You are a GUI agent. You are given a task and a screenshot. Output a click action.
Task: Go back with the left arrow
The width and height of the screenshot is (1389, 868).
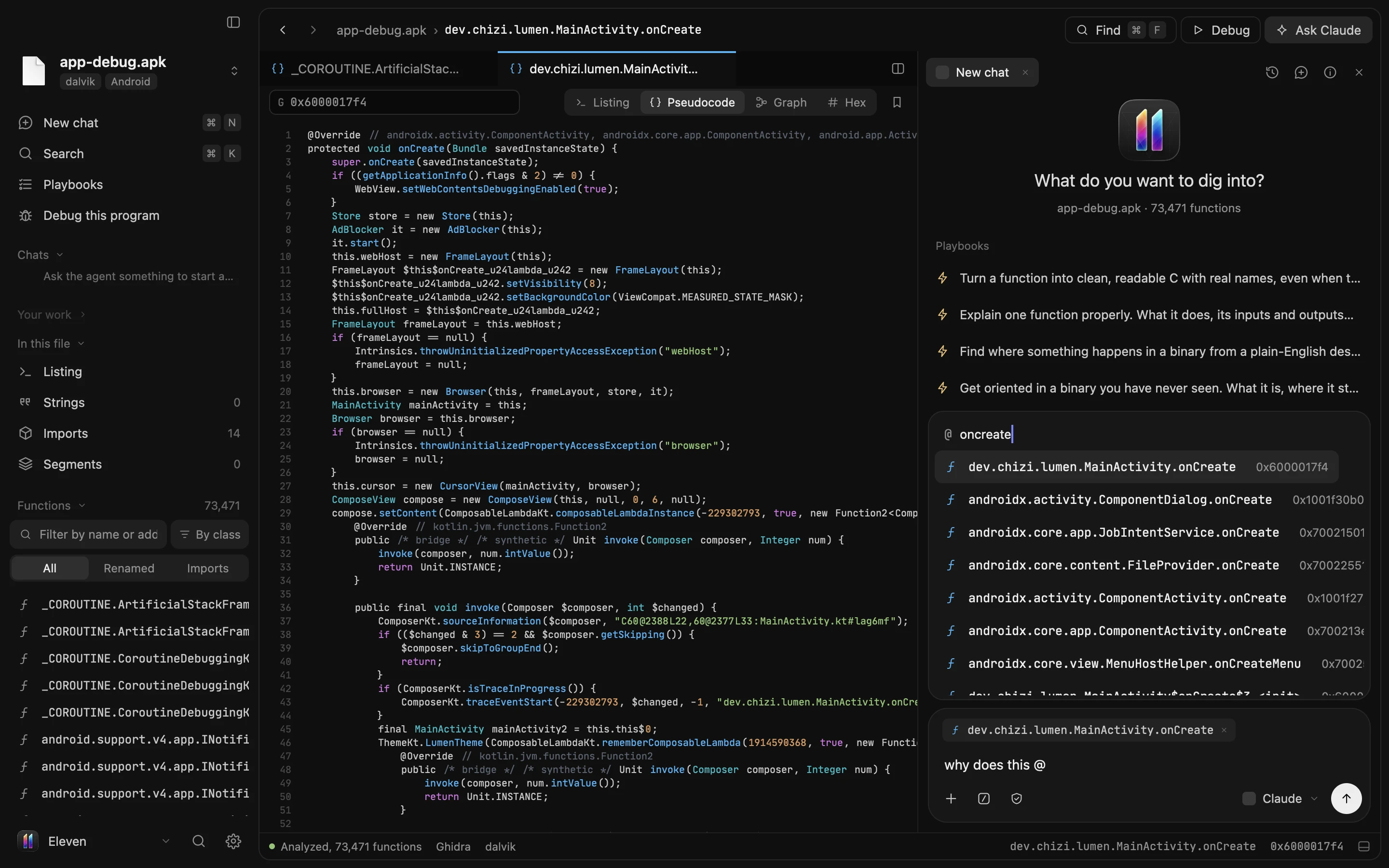(283, 30)
